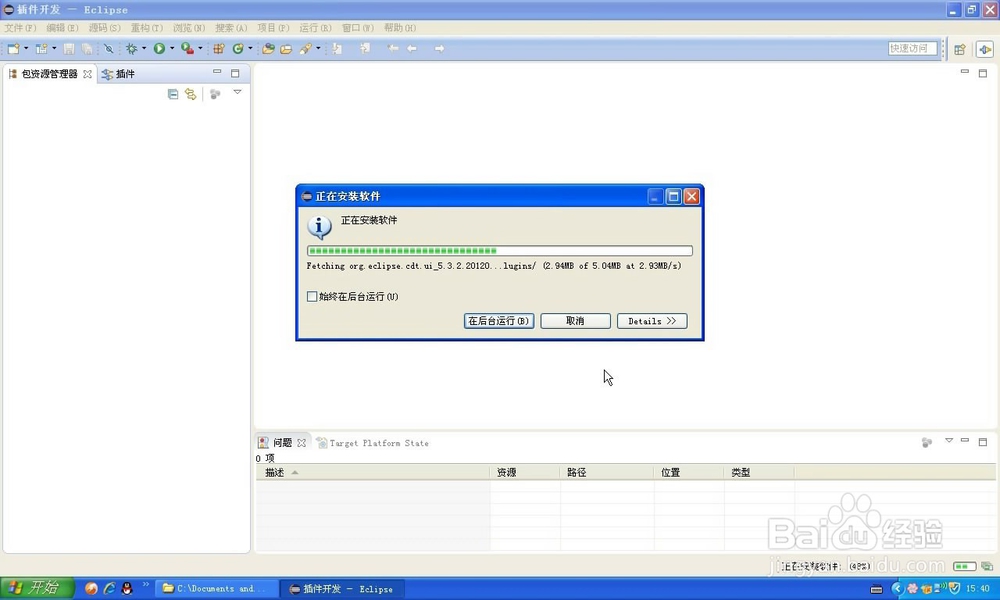Click the 插件开发 - Eclipse taskbar button
Screen dimensions: 1000x600
point(342,589)
